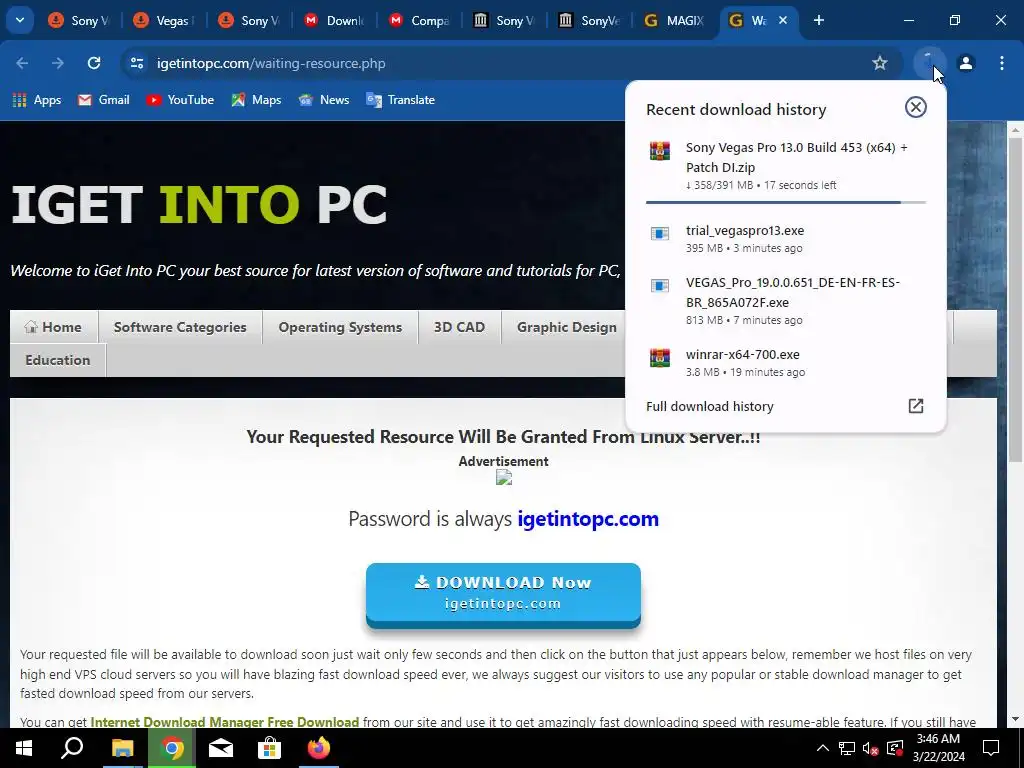The height and width of the screenshot is (768, 1024).
Task: Click exe icon beside trial_vegaspro13.exe
Action: point(660,233)
